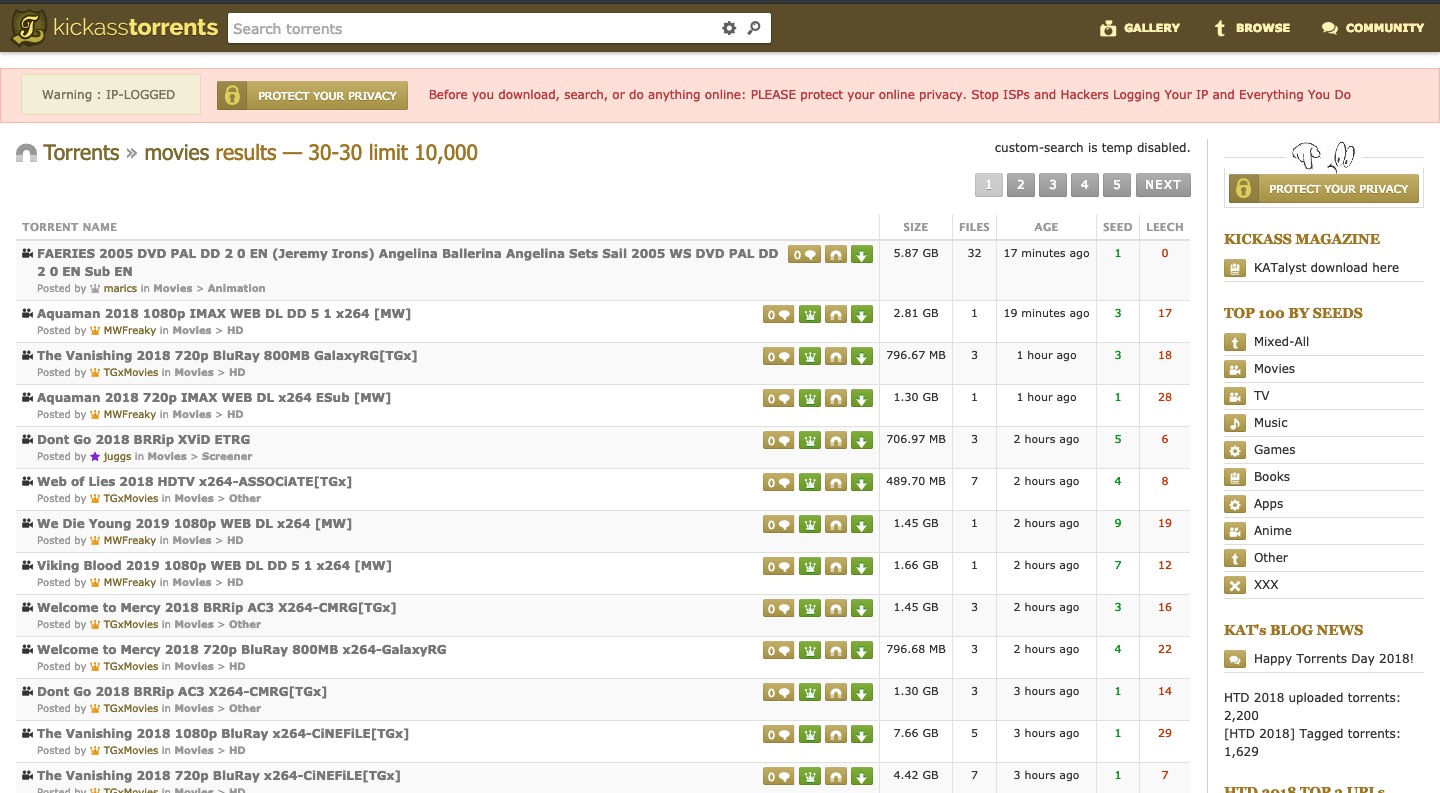
Task: Open Happy Torrents Day 2018 blog post
Action: coord(1334,658)
